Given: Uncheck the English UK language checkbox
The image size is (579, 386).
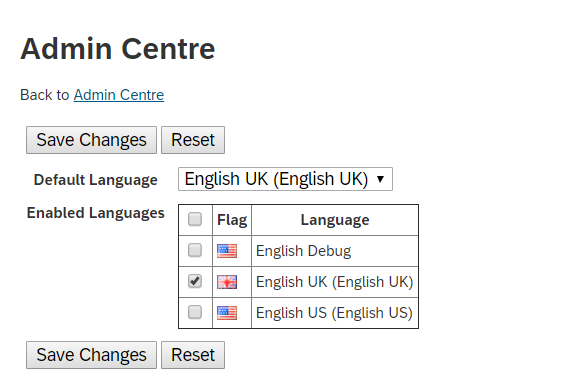Looking at the screenshot, I should (195, 281).
